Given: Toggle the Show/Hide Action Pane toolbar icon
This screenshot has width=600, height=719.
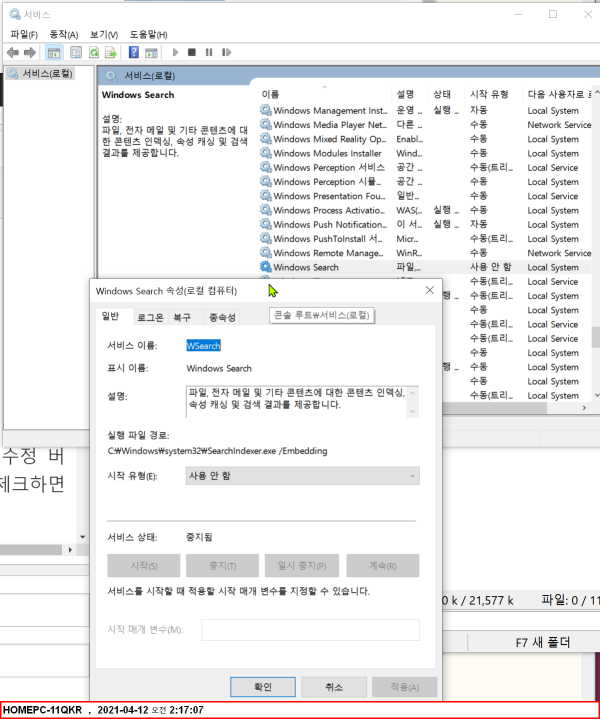Looking at the screenshot, I should 151,53.
